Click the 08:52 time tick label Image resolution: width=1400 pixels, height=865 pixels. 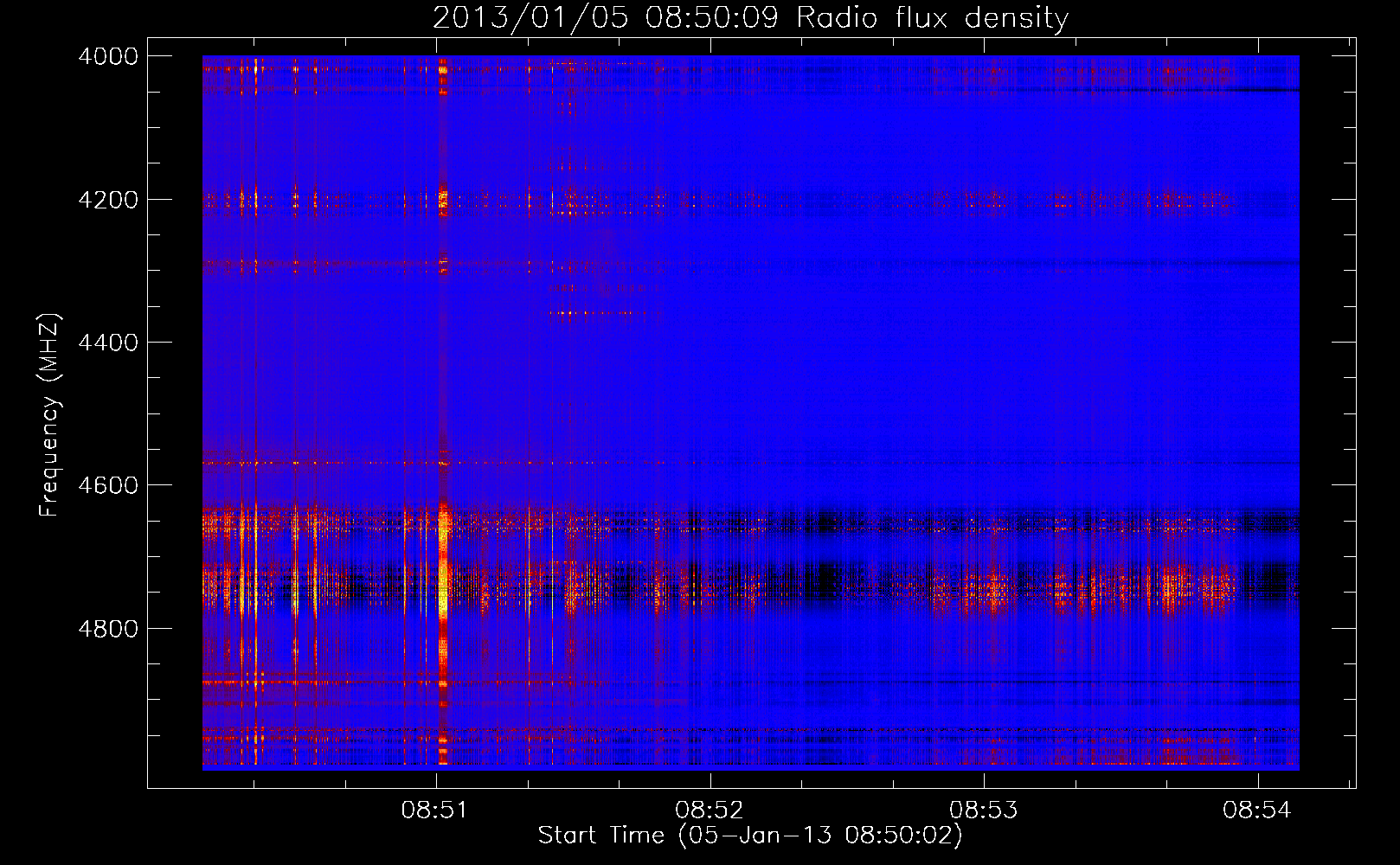tap(709, 810)
